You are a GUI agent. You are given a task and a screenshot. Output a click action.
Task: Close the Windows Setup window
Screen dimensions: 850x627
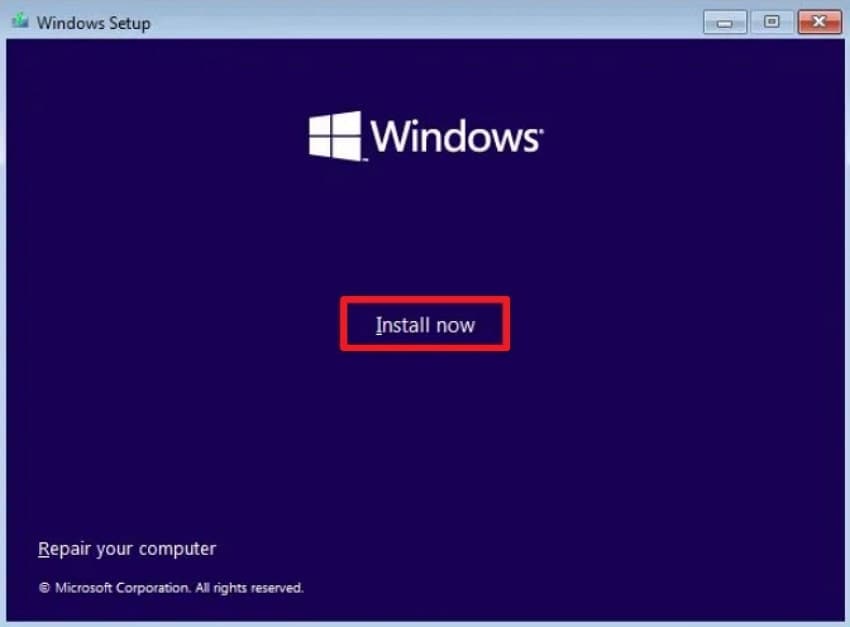point(818,21)
